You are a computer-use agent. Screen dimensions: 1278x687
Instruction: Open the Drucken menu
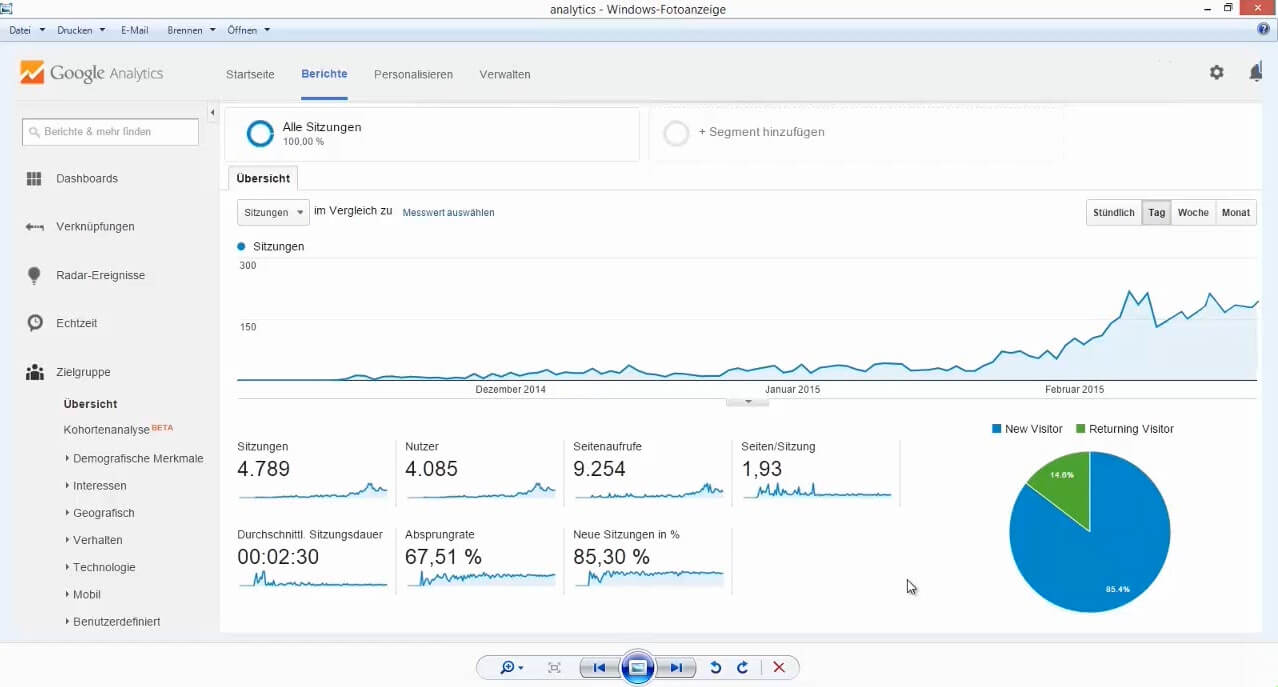[x=81, y=30]
